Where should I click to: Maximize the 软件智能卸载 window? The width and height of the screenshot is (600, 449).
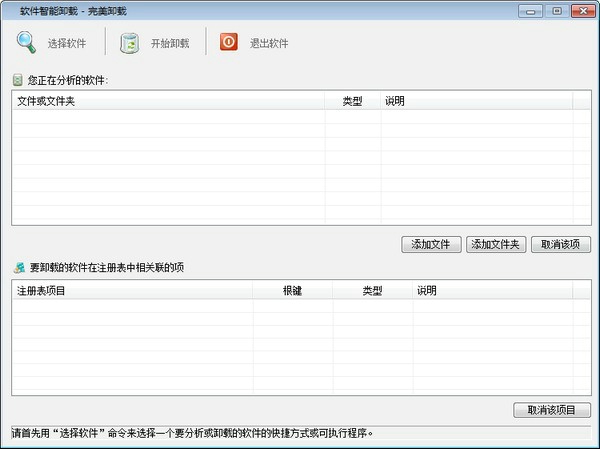[555, 10]
